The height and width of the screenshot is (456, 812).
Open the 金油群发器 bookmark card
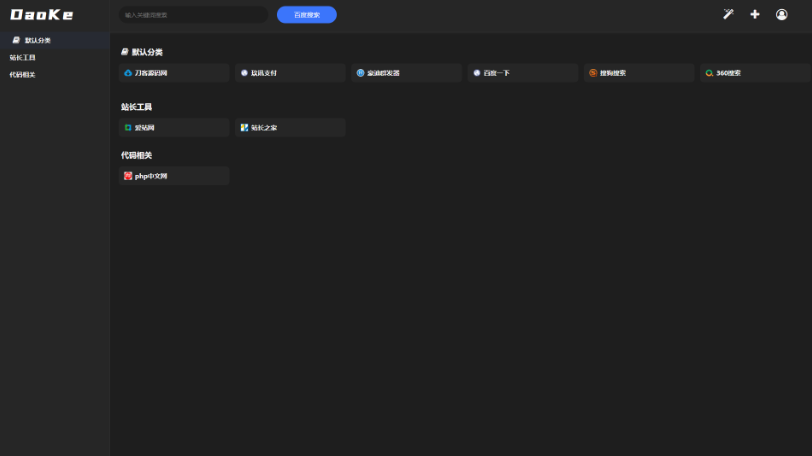(406, 73)
